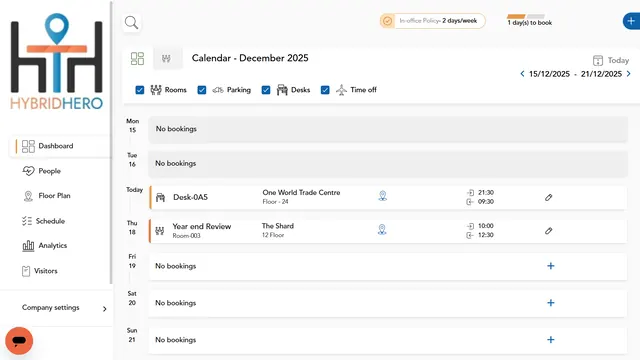The image size is (640, 360).
Task: Open Dashboard in the sidebar
Action: 60,146
